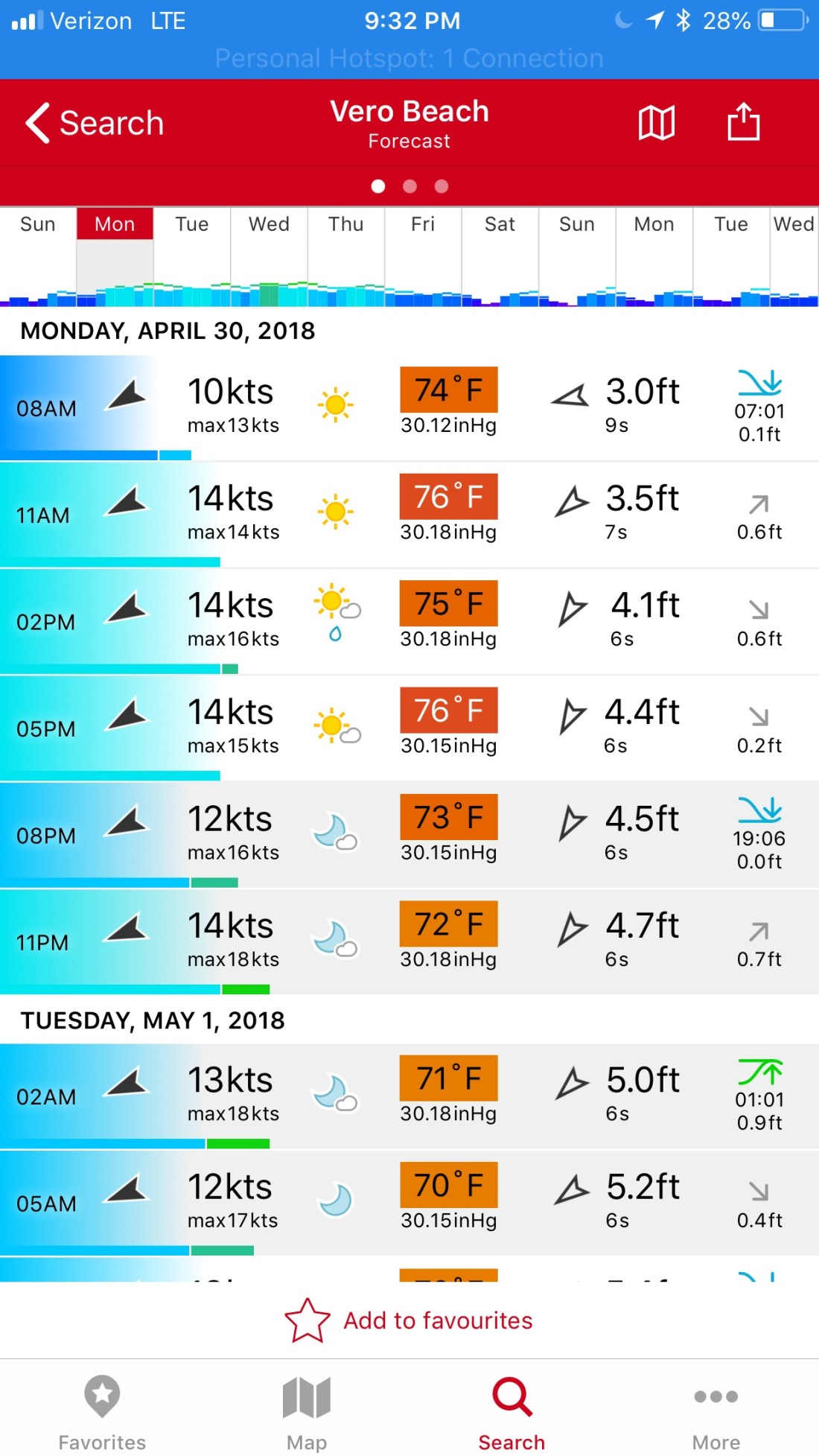Open the Favorites tab icon

102,1396
